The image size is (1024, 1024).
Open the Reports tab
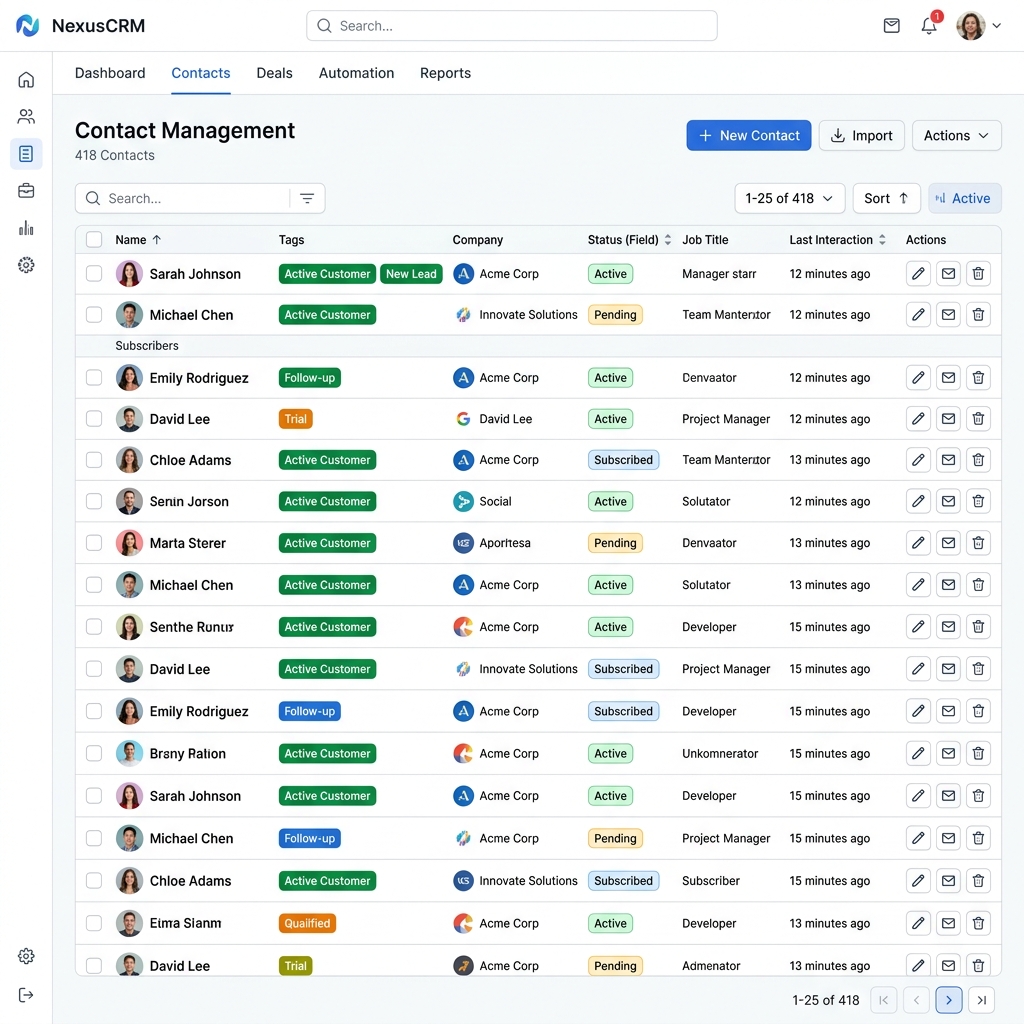(445, 73)
